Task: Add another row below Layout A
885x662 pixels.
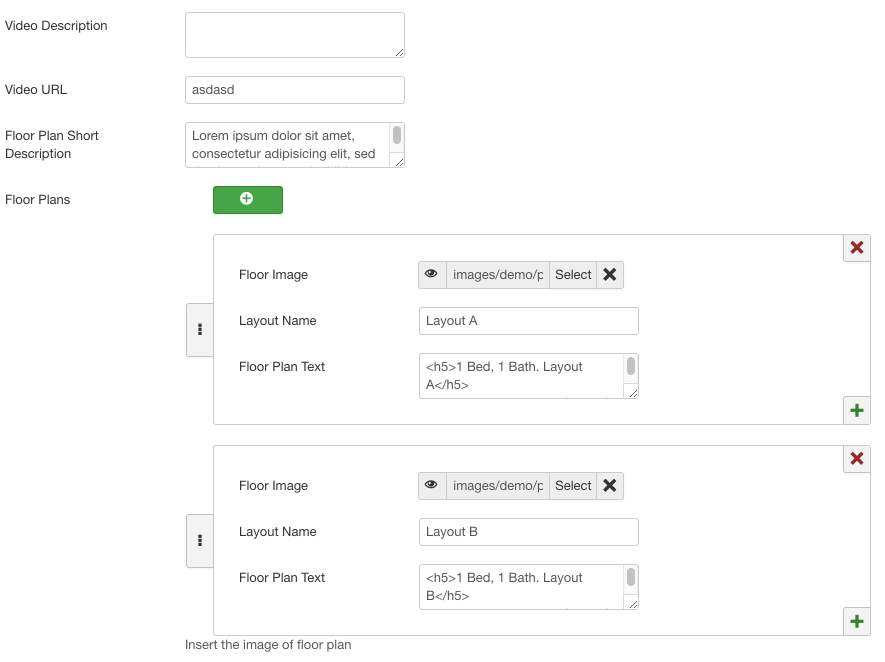Action: coord(856,410)
